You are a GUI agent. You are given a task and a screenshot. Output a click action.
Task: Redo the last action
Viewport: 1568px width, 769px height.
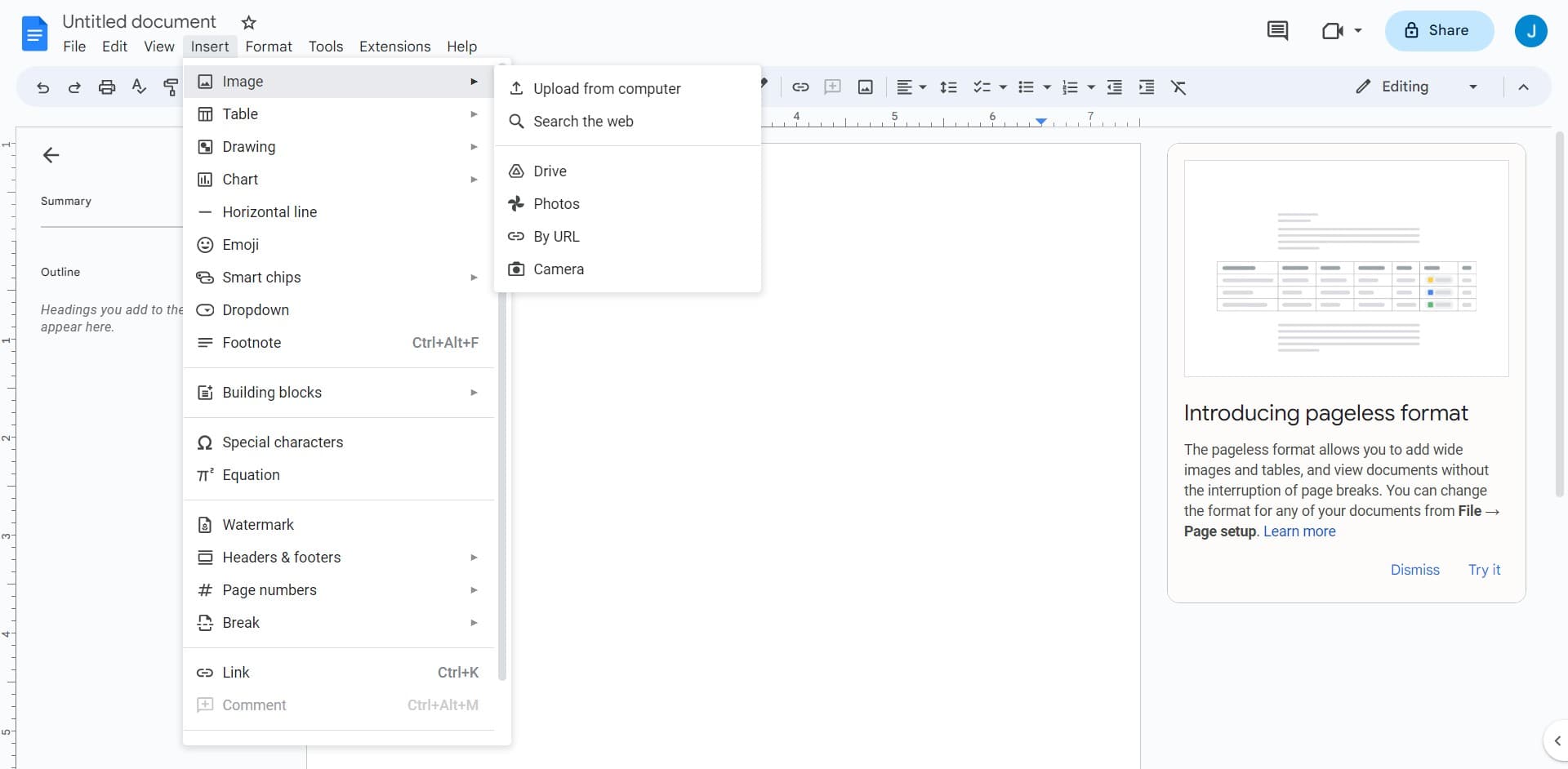click(73, 87)
